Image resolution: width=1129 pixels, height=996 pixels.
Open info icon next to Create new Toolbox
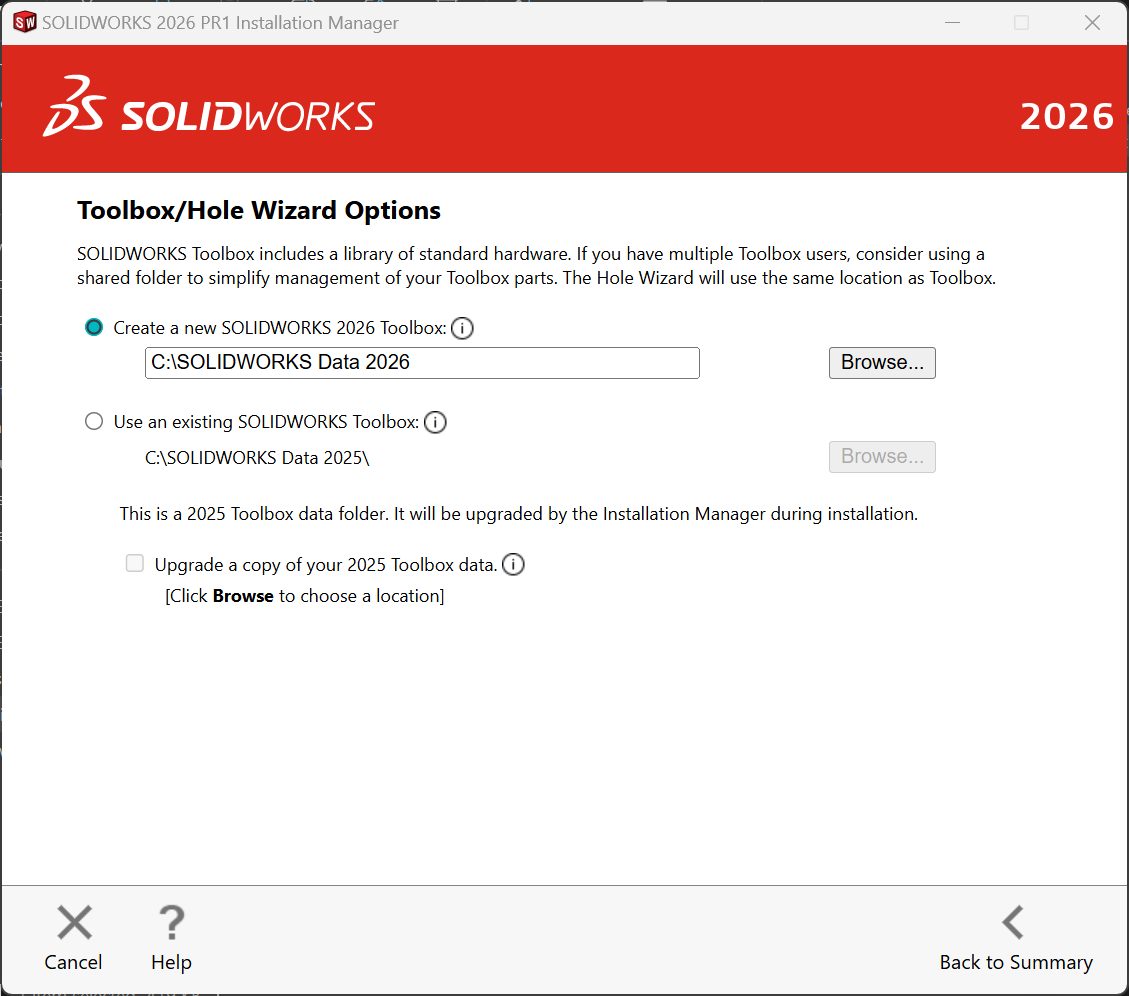462,328
